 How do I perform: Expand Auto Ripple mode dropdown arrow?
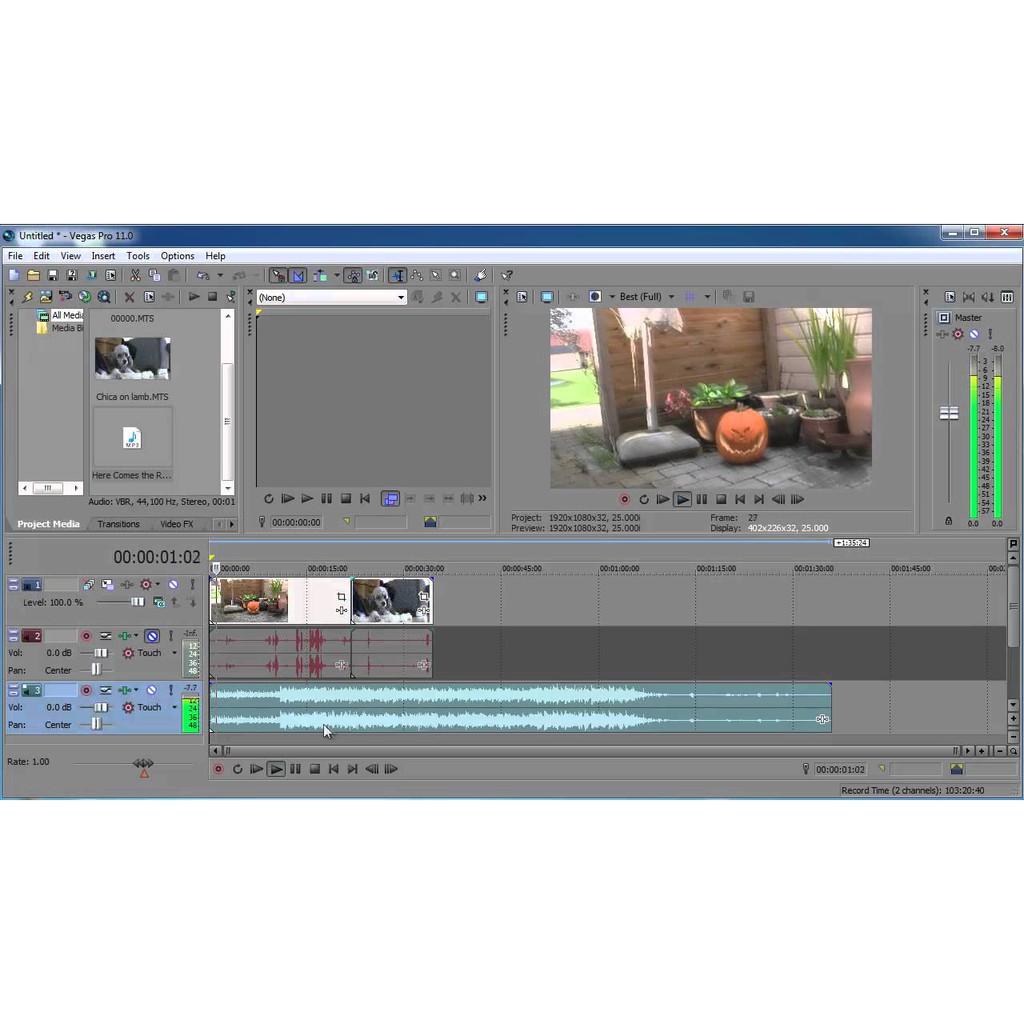click(x=337, y=276)
